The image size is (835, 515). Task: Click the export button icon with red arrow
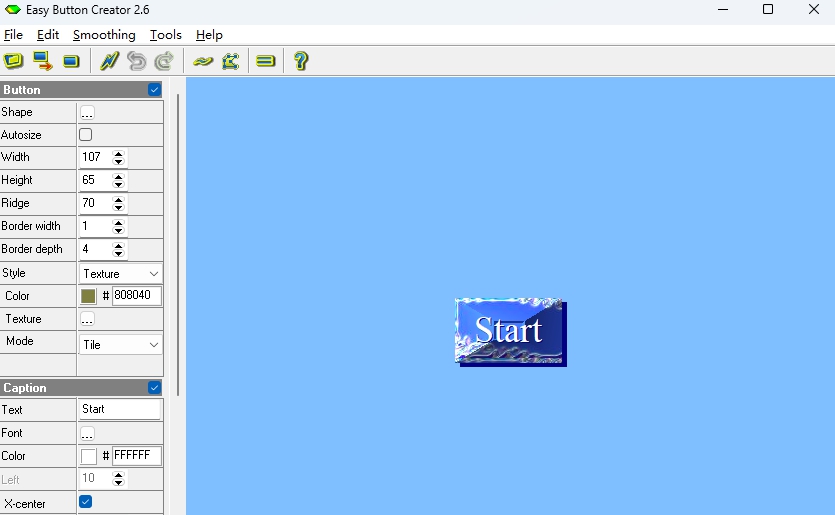[43, 61]
